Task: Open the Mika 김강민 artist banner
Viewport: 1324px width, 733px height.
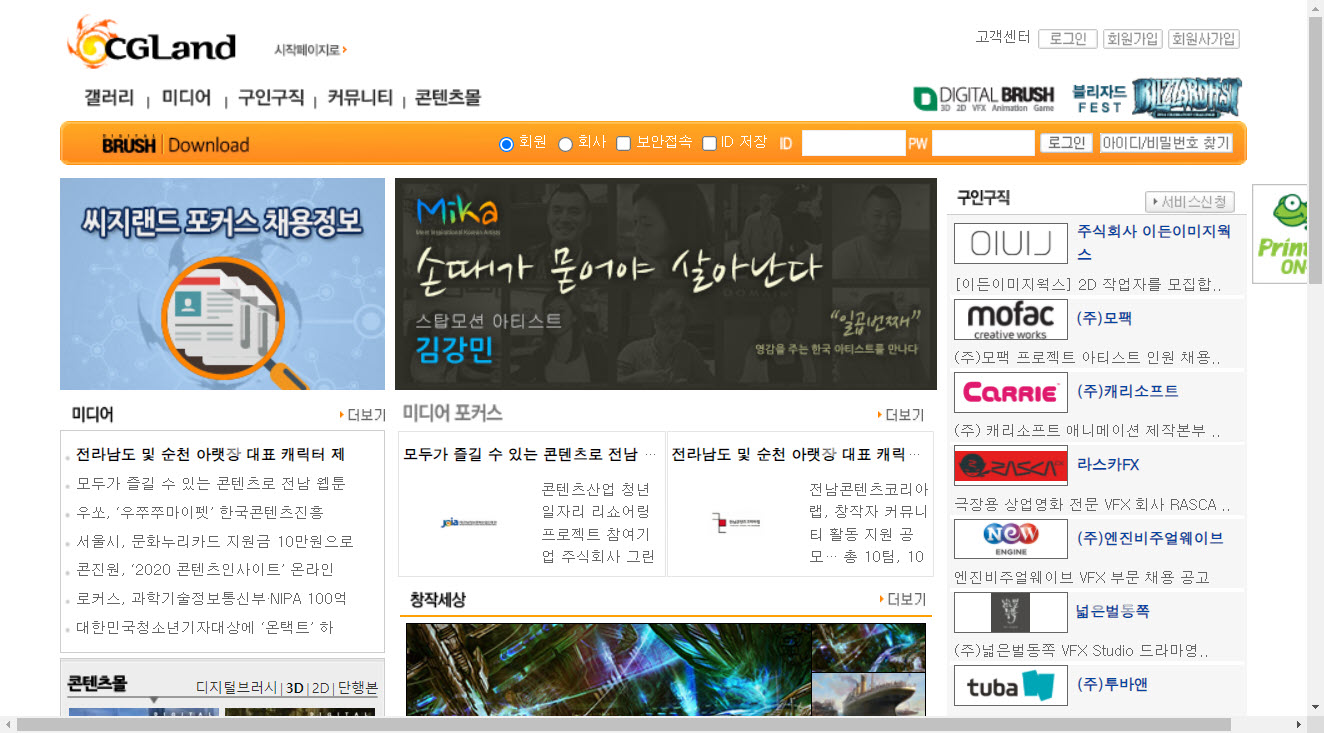Action: (x=666, y=284)
